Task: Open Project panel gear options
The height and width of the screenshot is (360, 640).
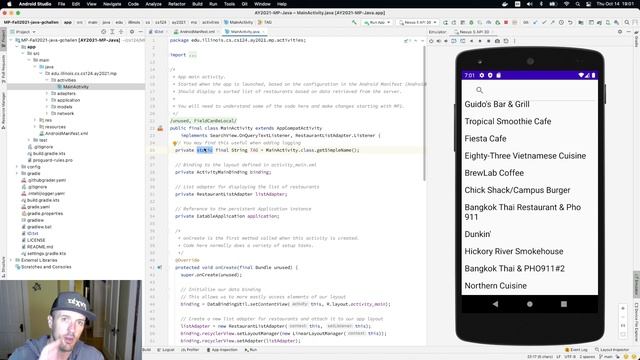Action: [132, 31]
